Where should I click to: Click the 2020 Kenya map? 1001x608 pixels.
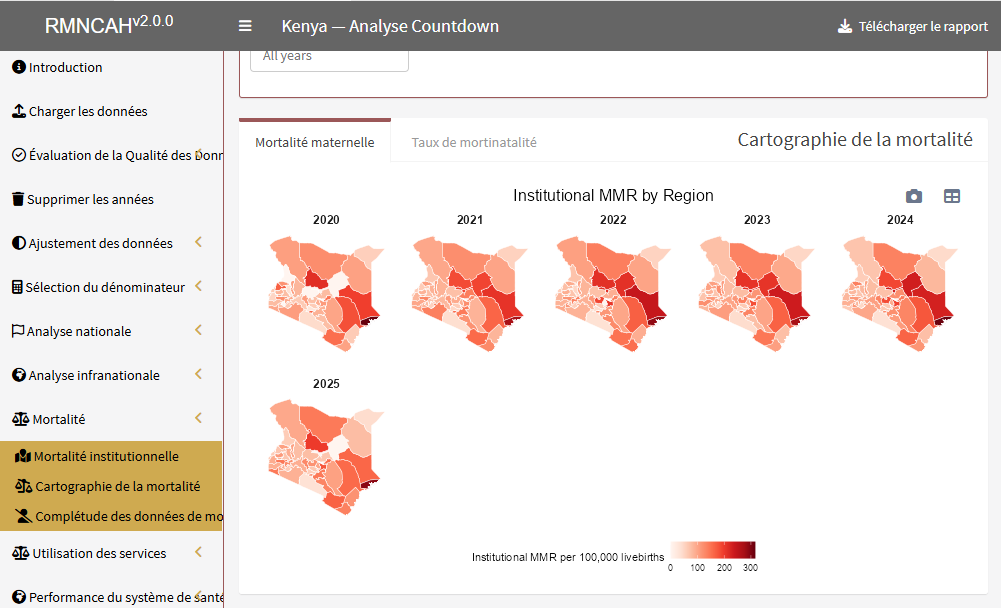click(326, 293)
